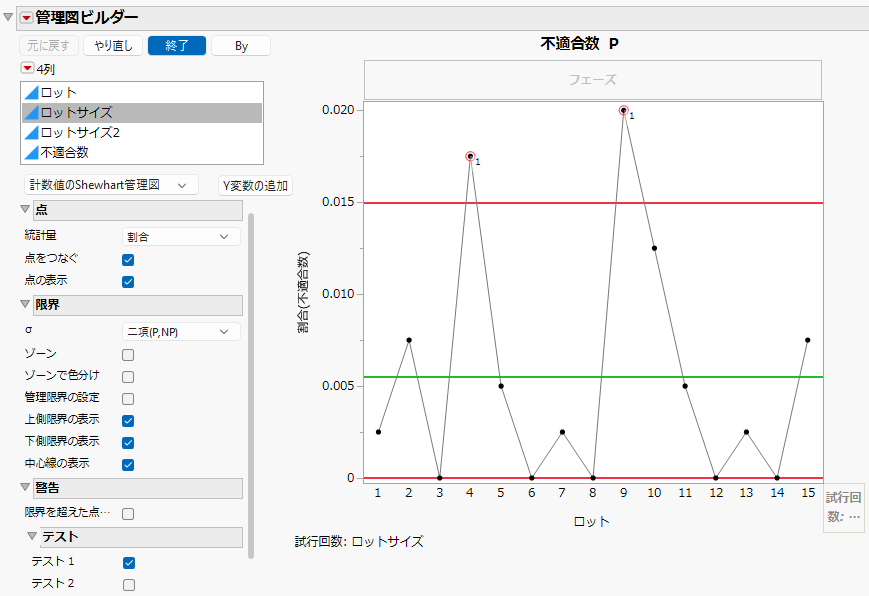
Task: Click the 元に戻す button
Action: tap(49, 45)
